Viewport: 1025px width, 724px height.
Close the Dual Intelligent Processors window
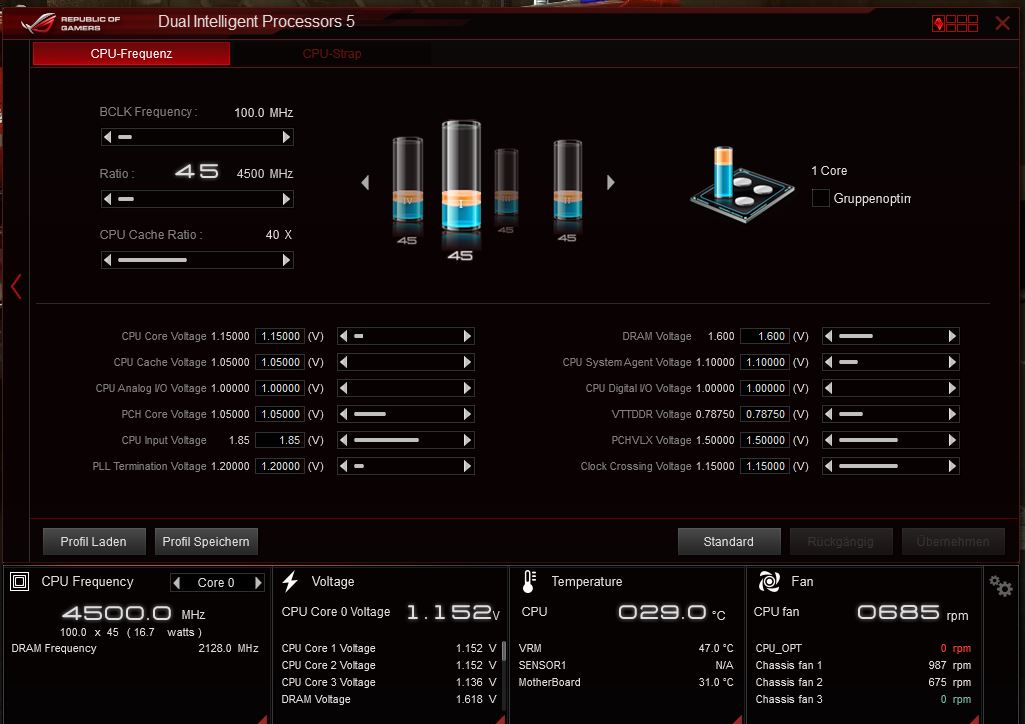coord(1002,24)
